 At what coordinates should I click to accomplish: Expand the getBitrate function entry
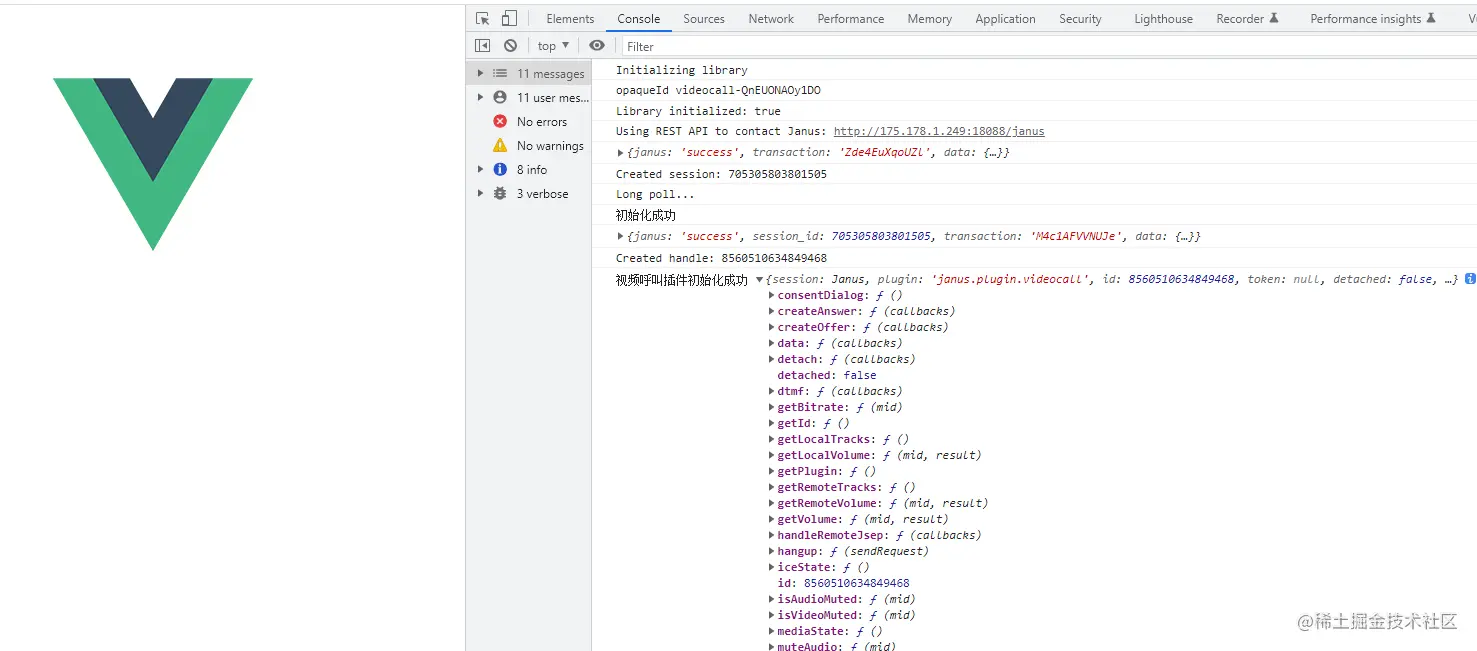click(x=771, y=407)
